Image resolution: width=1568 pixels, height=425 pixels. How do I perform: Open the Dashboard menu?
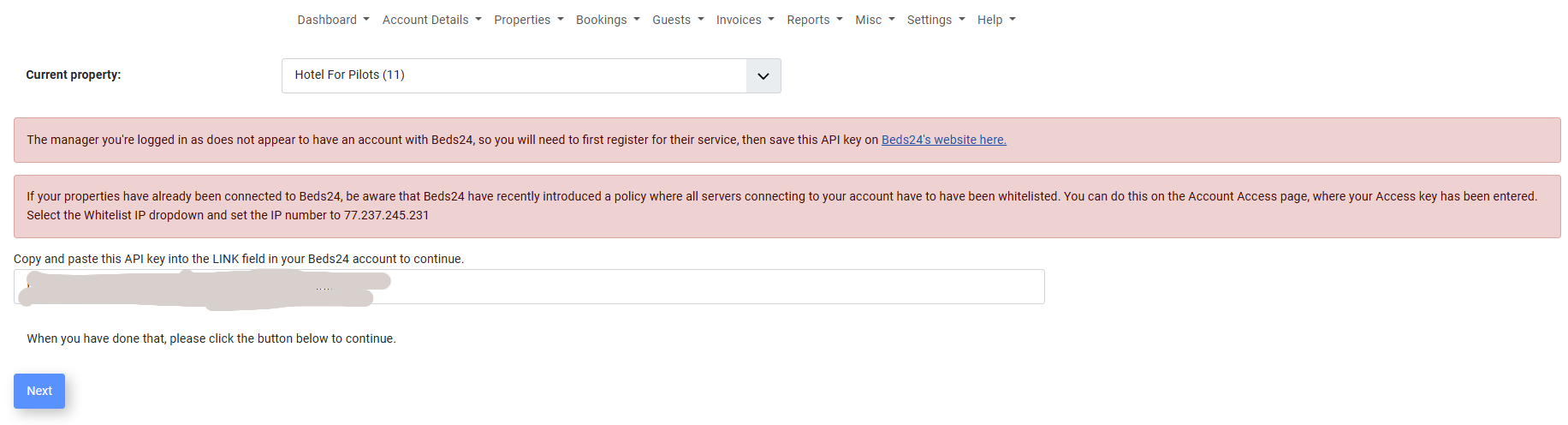pyautogui.click(x=333, y=20)
